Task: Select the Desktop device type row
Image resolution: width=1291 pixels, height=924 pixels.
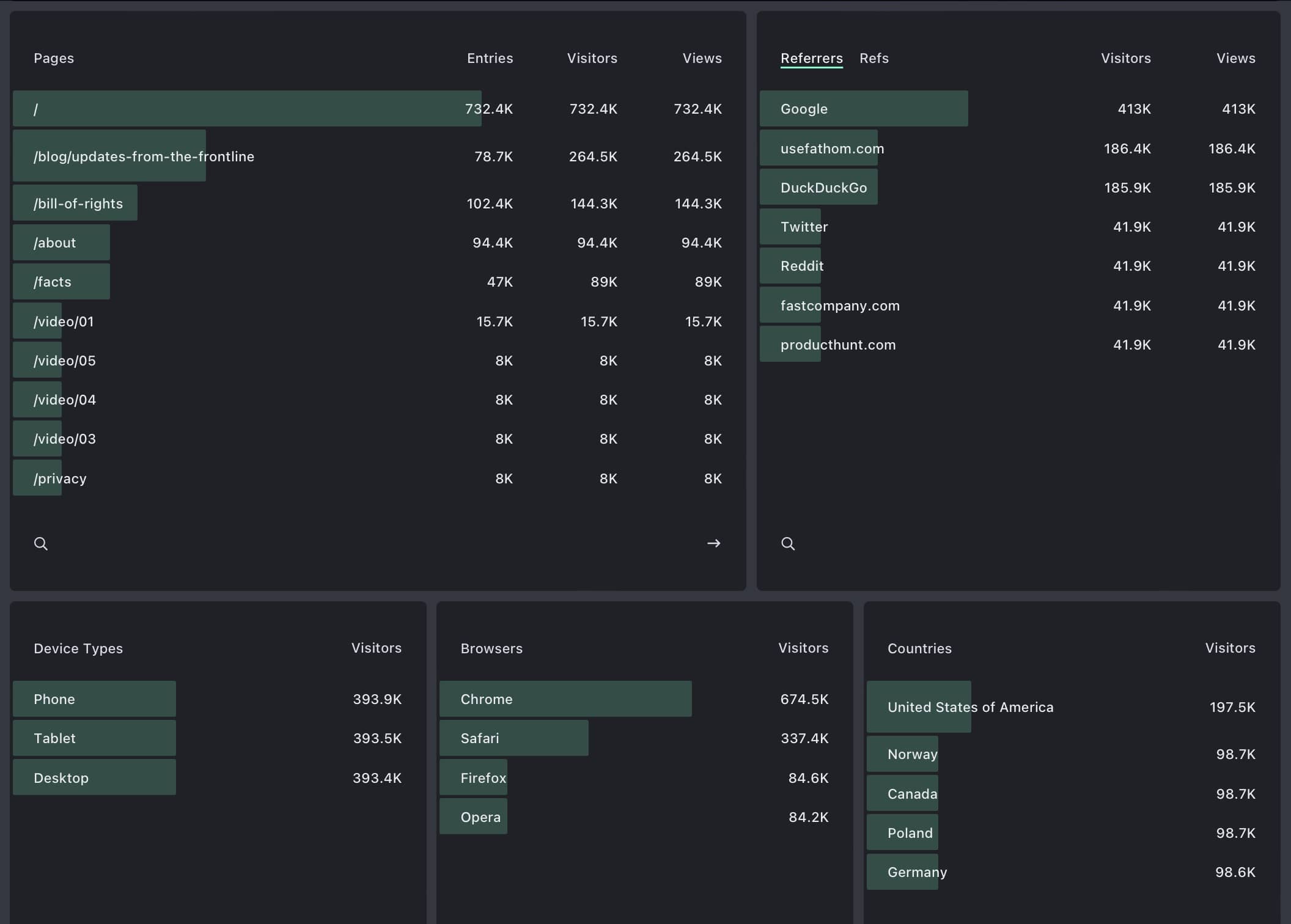Action: [94, 777]
